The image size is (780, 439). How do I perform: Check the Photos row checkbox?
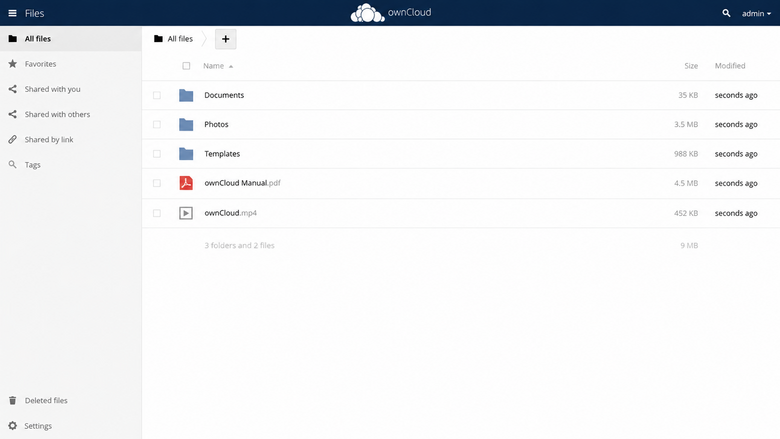click(157, 124)
